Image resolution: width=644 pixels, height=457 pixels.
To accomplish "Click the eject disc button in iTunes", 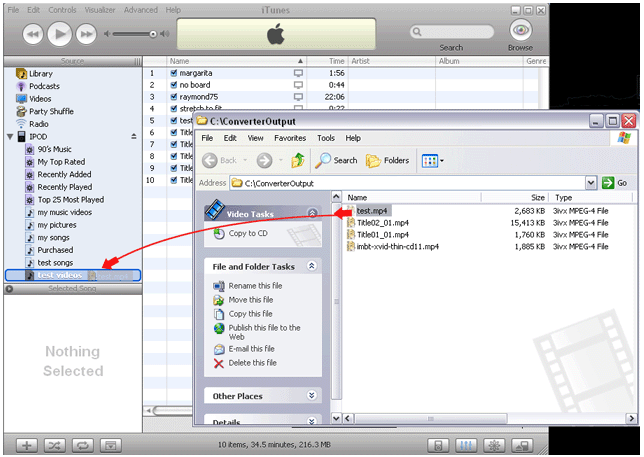I will 522,446.
